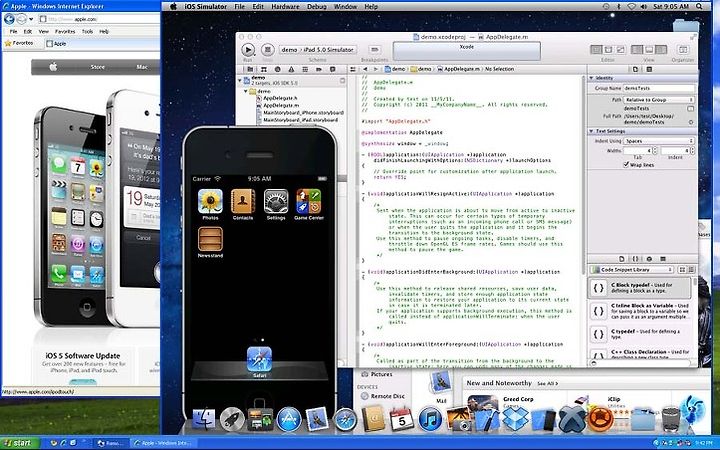Image resolution: width=720 pixels, height=450 pixels.
Task: Adjust the Tab width stepper
Action: pyautogui.click(x=655, y=150)
